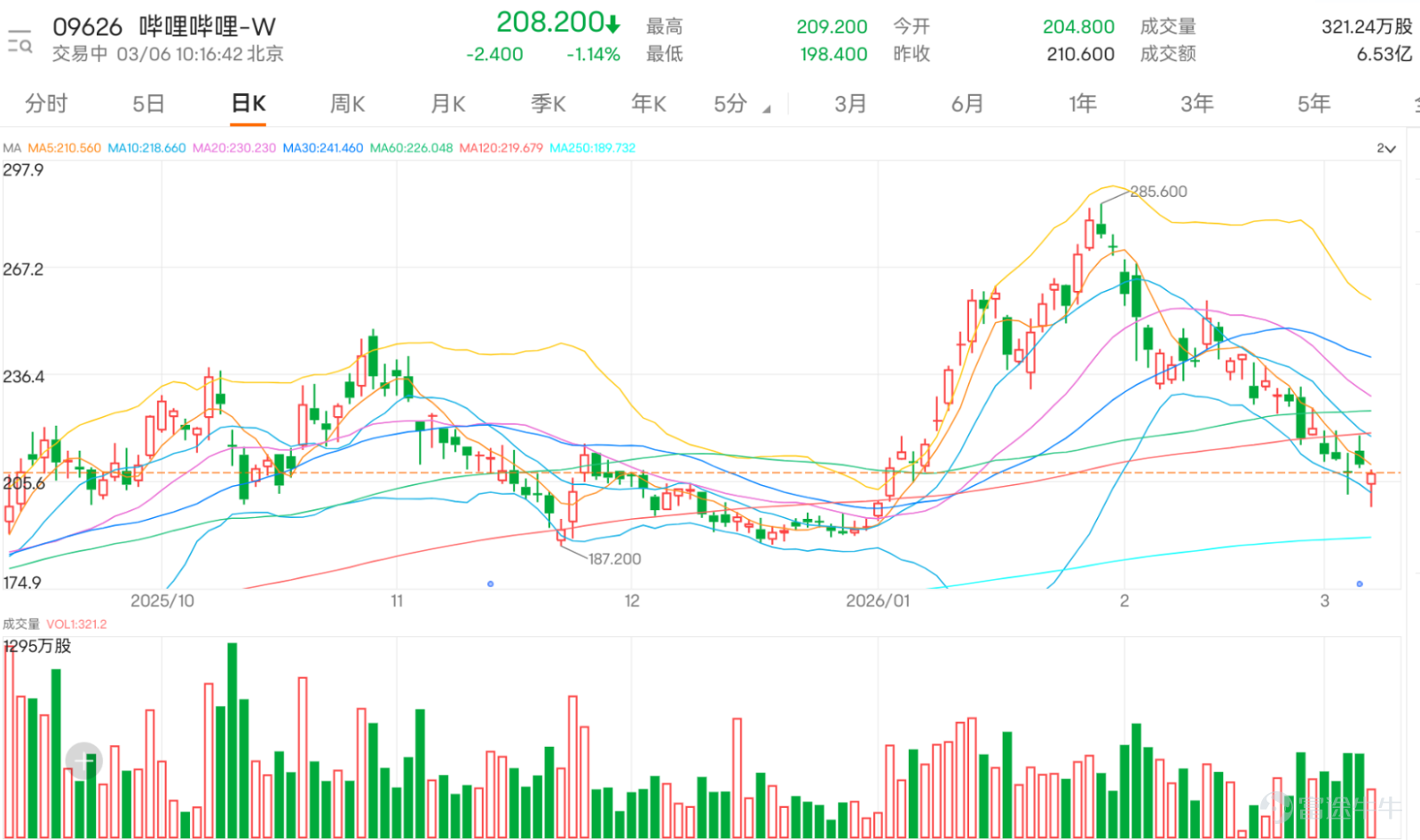Click the MA5:210.560 indicator label
Viewport: 1420px width, 840px height.
pos(65,148)
